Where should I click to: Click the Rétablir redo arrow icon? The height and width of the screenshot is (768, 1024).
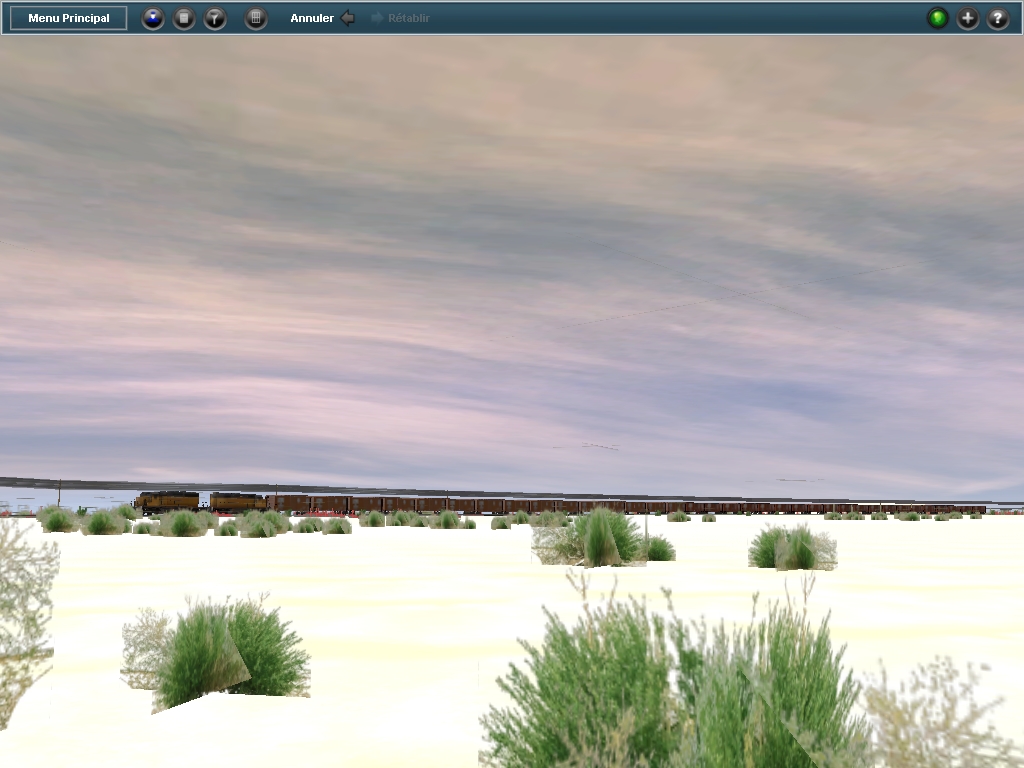[377, 18]
